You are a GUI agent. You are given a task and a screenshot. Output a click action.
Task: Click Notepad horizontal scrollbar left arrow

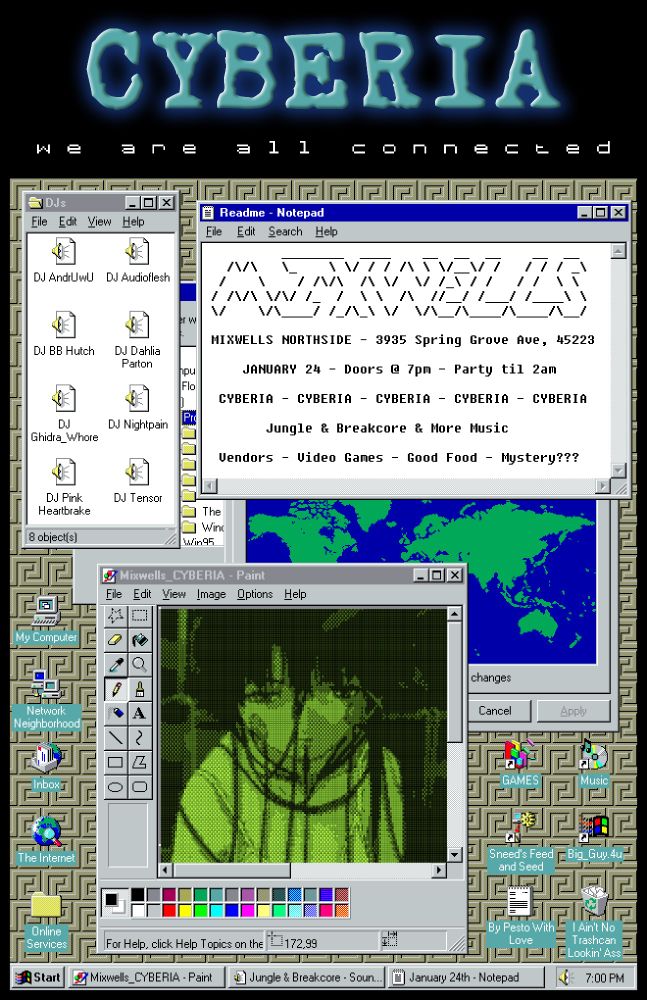(209, 486)
